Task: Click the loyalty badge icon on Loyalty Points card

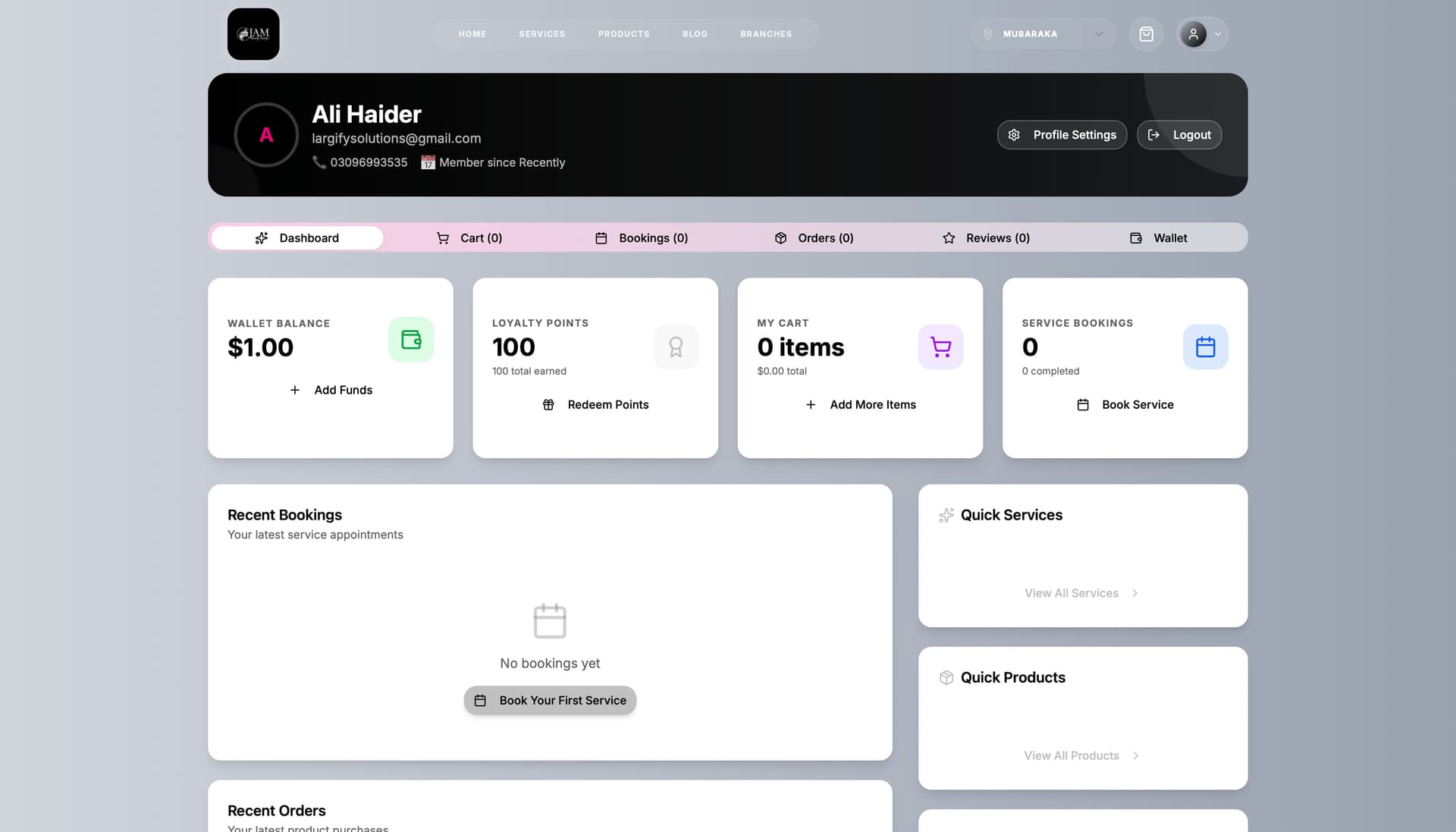Action: pos(676,347)
